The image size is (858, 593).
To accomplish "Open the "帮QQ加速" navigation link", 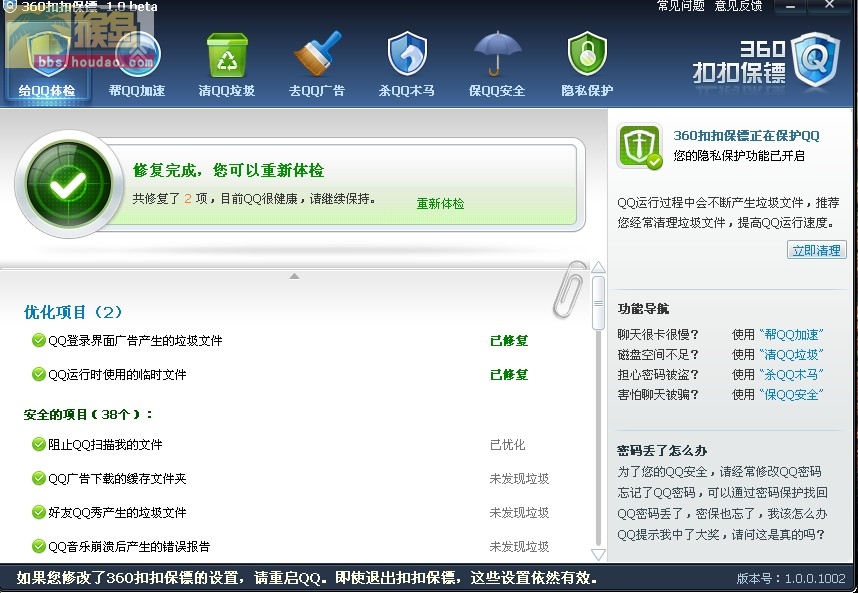I will [791, 334].
